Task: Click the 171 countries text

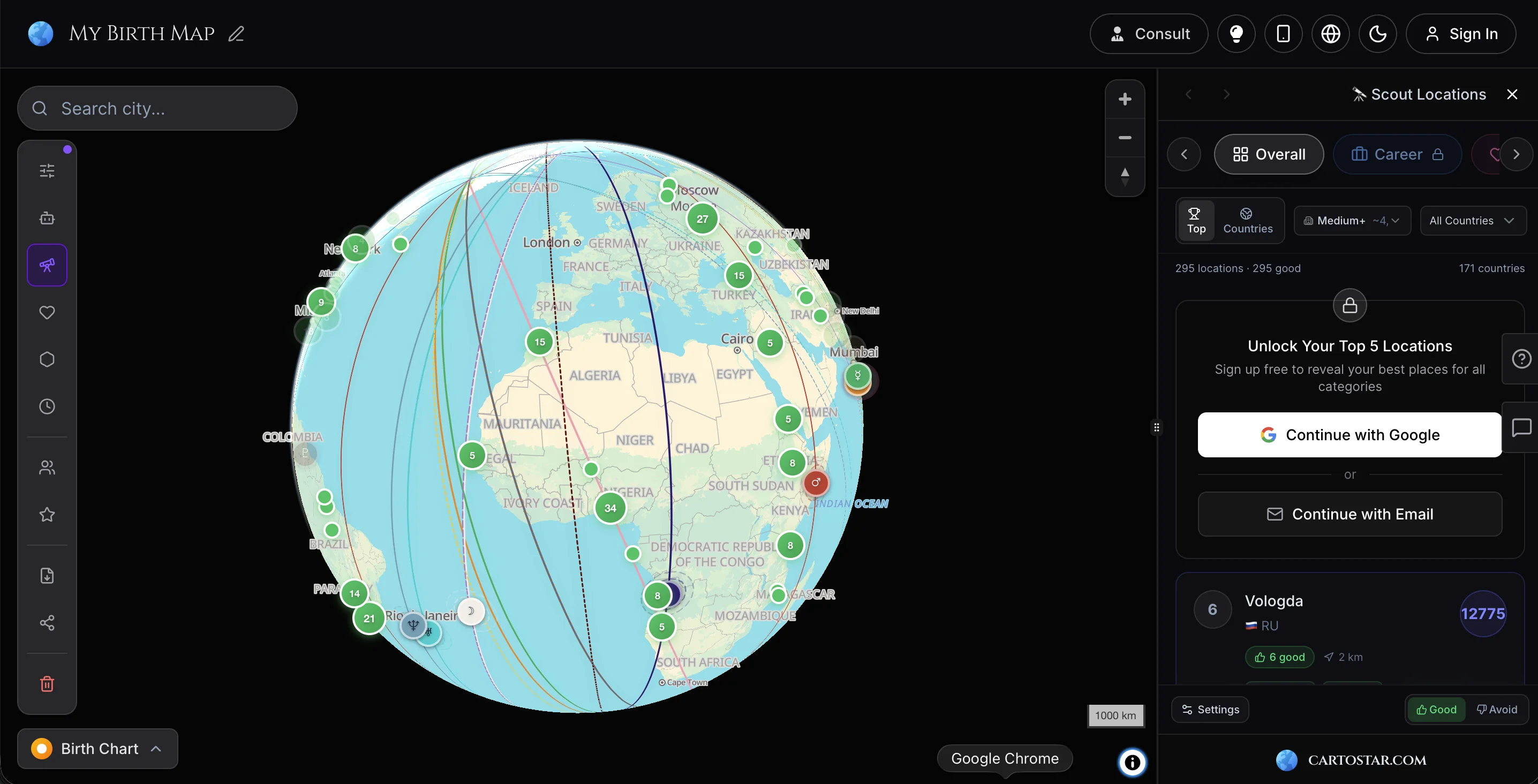Action: pos(1491,268)
